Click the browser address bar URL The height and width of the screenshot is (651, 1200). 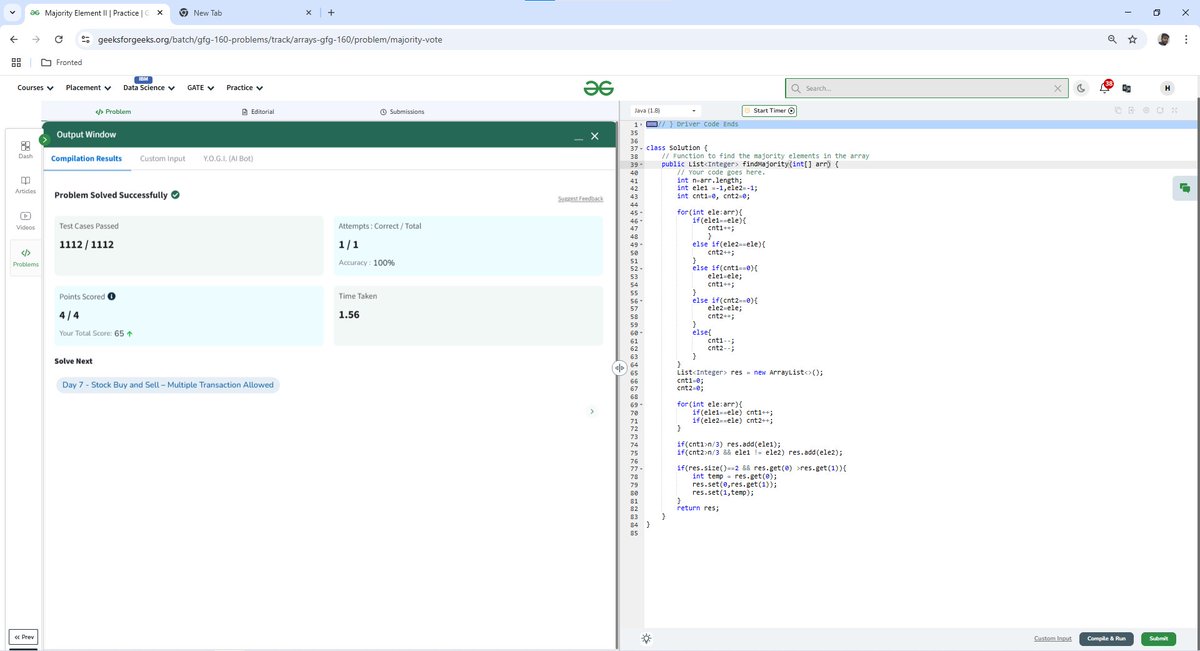coord(270,39)
